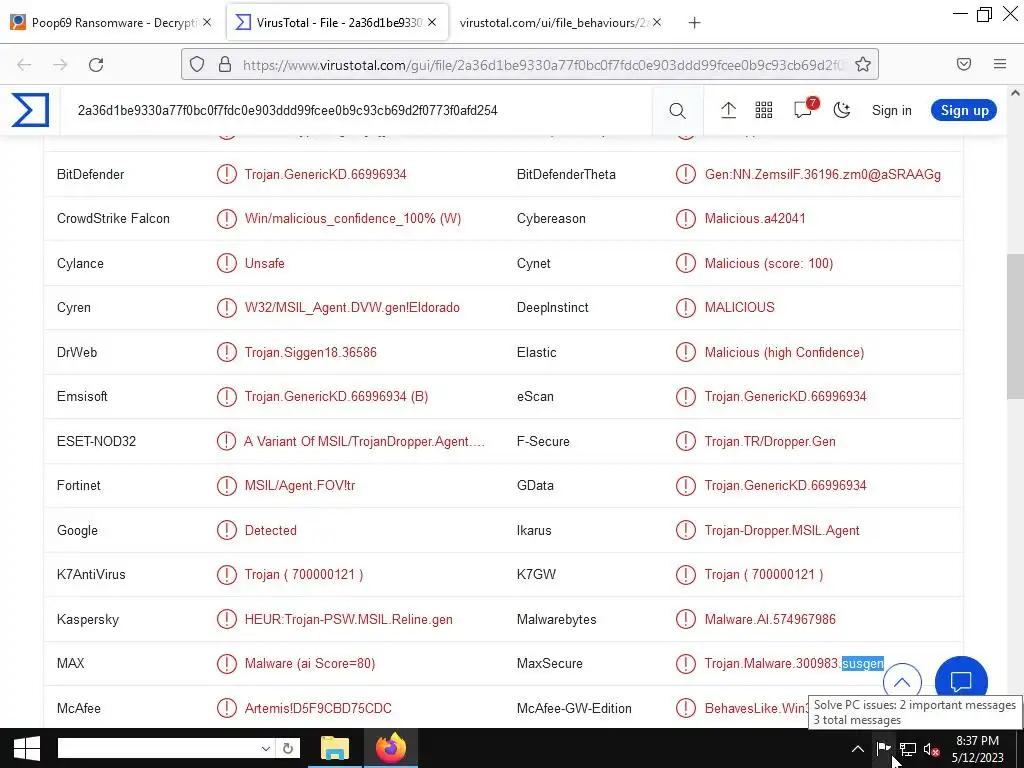Image resolution: width=1024 pixels, height=768 pixels.
Task: Open the VirusTotal logo home link
Action: pyautogui.click(x=30, y=110)
